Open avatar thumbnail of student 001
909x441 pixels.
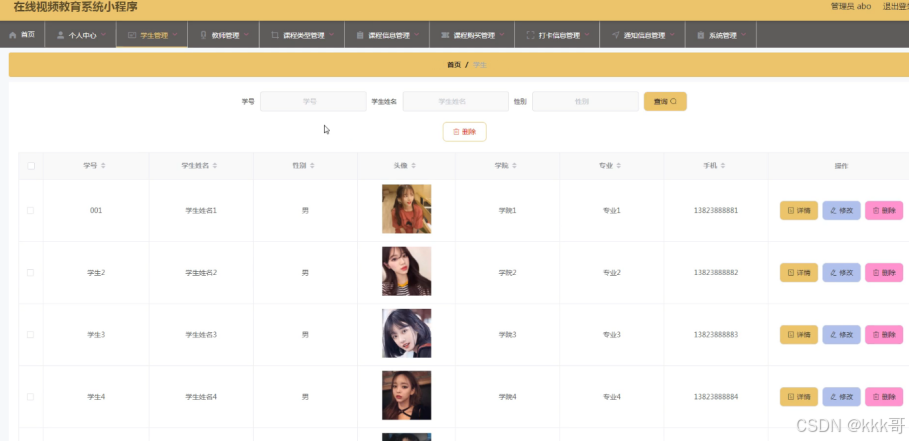406,209
